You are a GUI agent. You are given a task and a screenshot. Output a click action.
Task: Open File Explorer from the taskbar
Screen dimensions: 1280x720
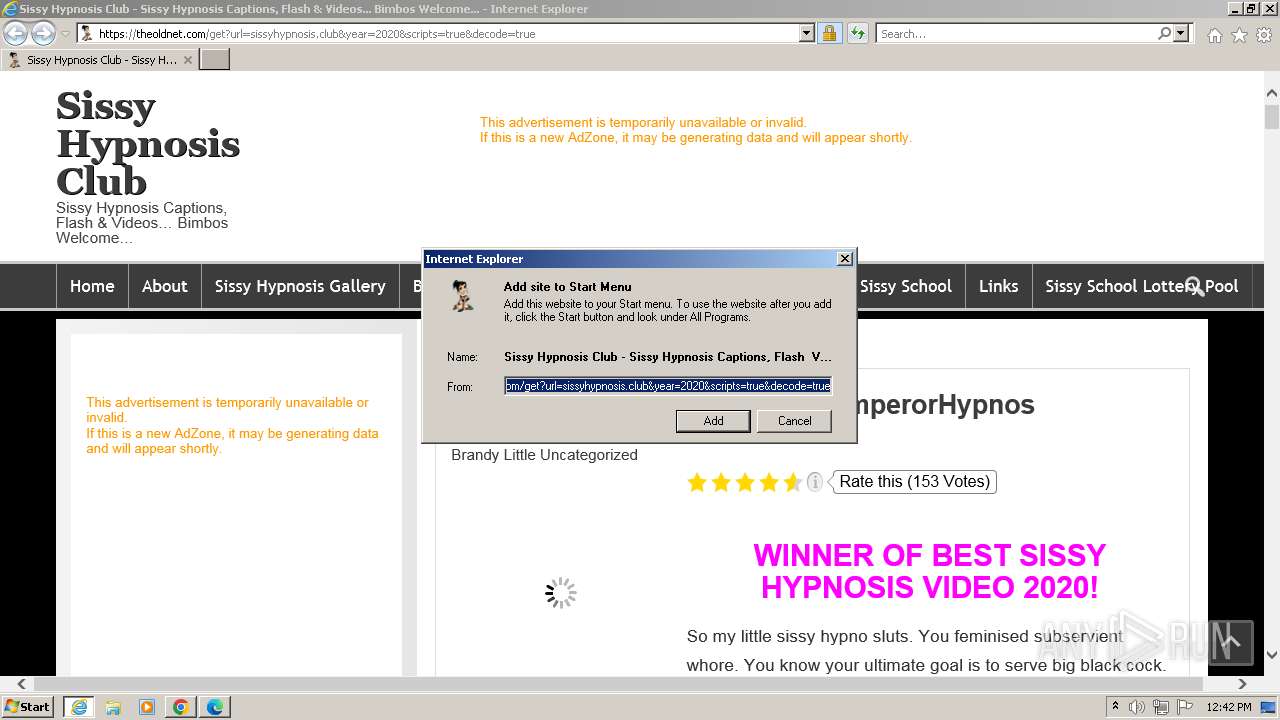113,707
